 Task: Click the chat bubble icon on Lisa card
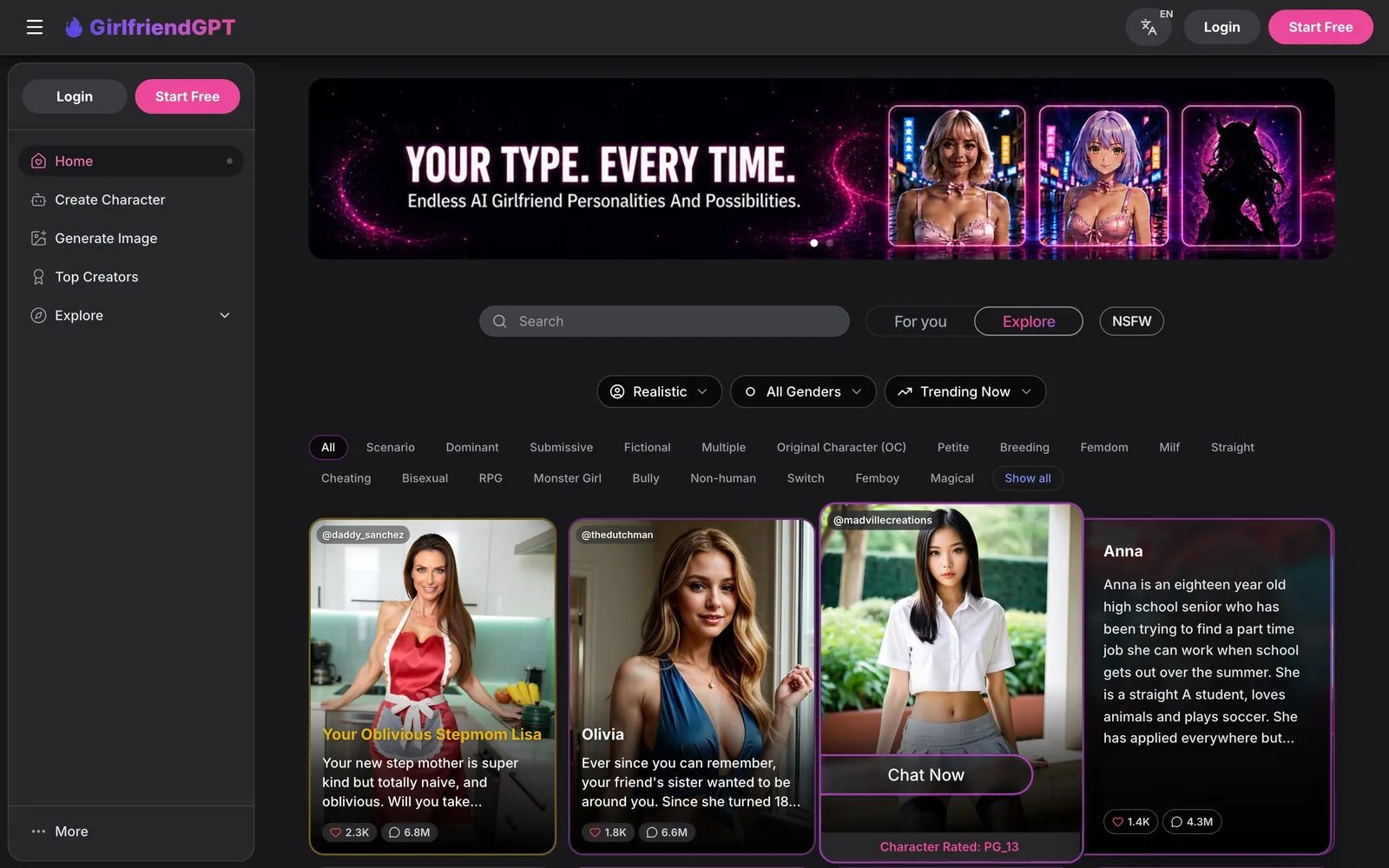point(394,832)
